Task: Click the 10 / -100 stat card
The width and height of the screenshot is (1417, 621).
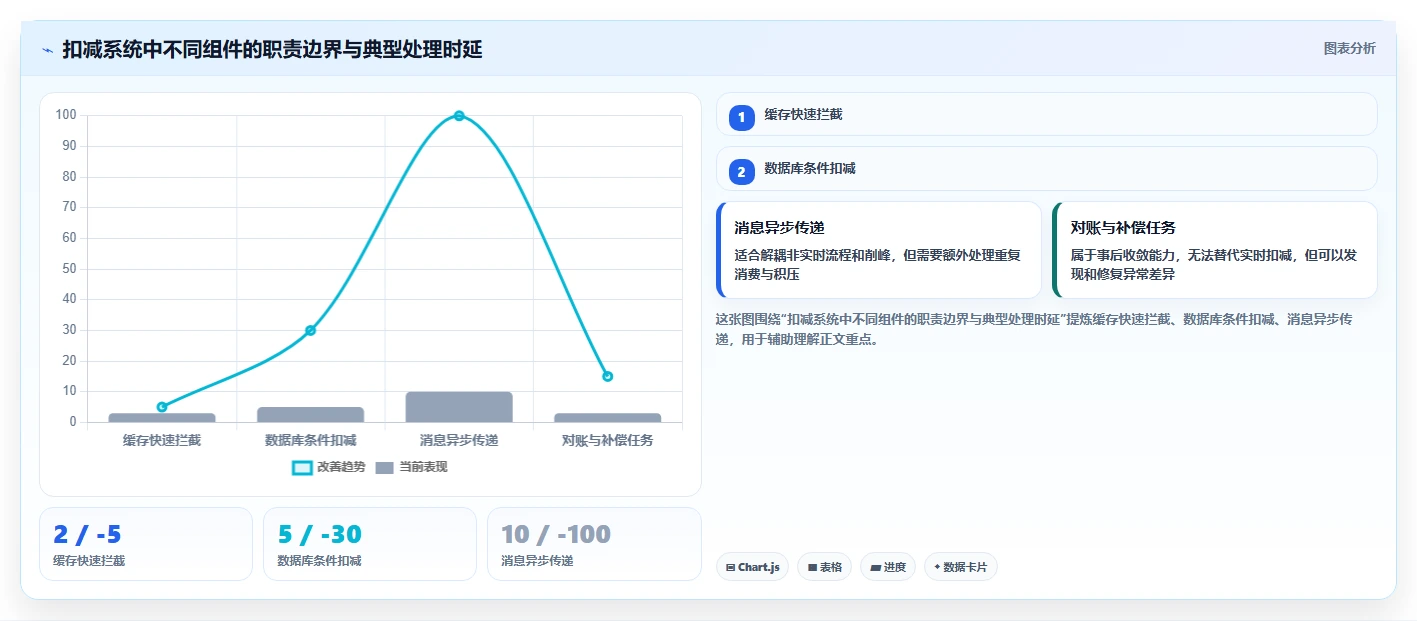Action: [x=594, y=544]
